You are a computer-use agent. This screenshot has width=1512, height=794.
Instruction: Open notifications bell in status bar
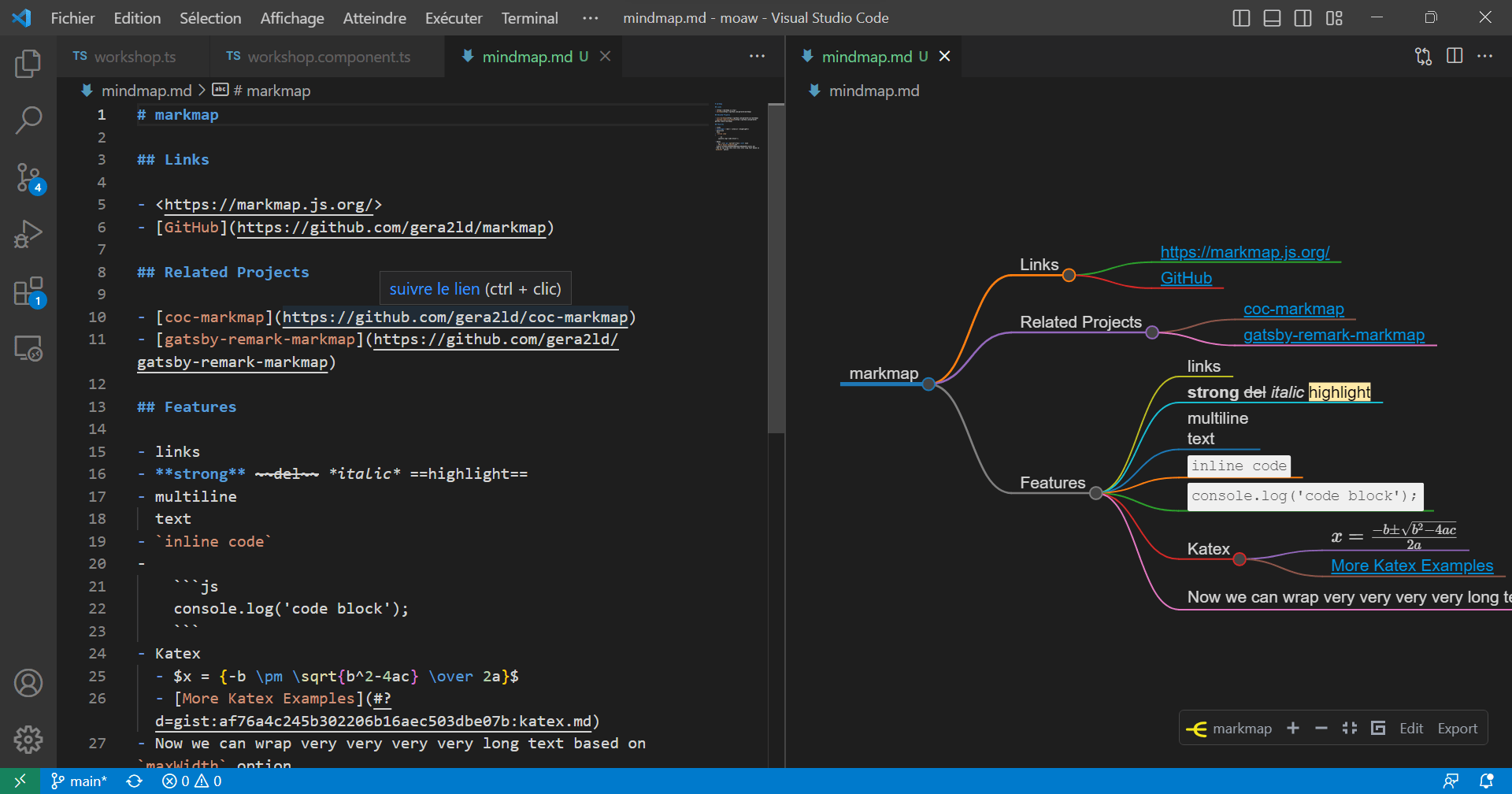tap(1487, 781)
